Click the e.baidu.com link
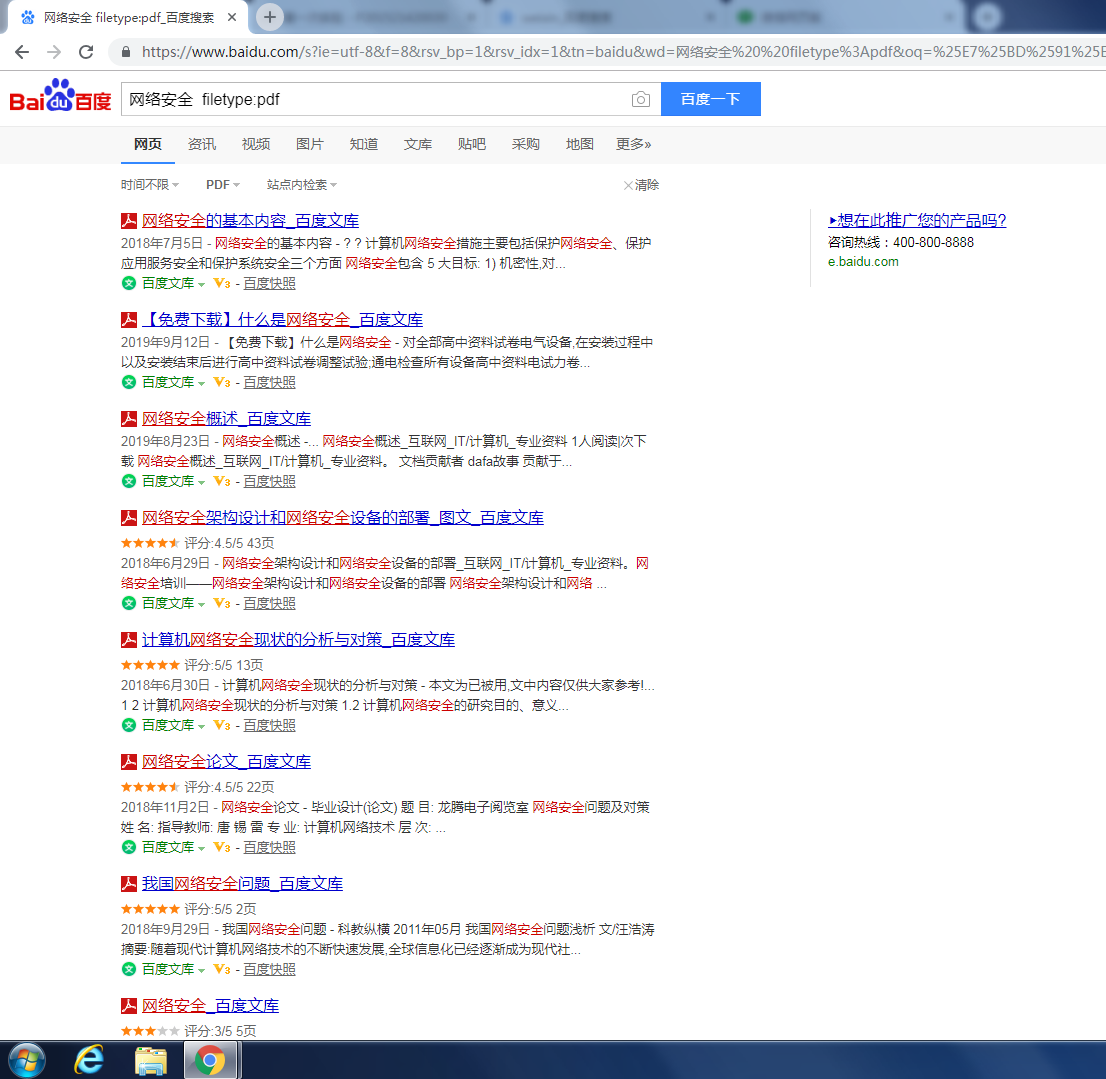Viewport: 1106px width, 1079px height. [x=863, y=262]
